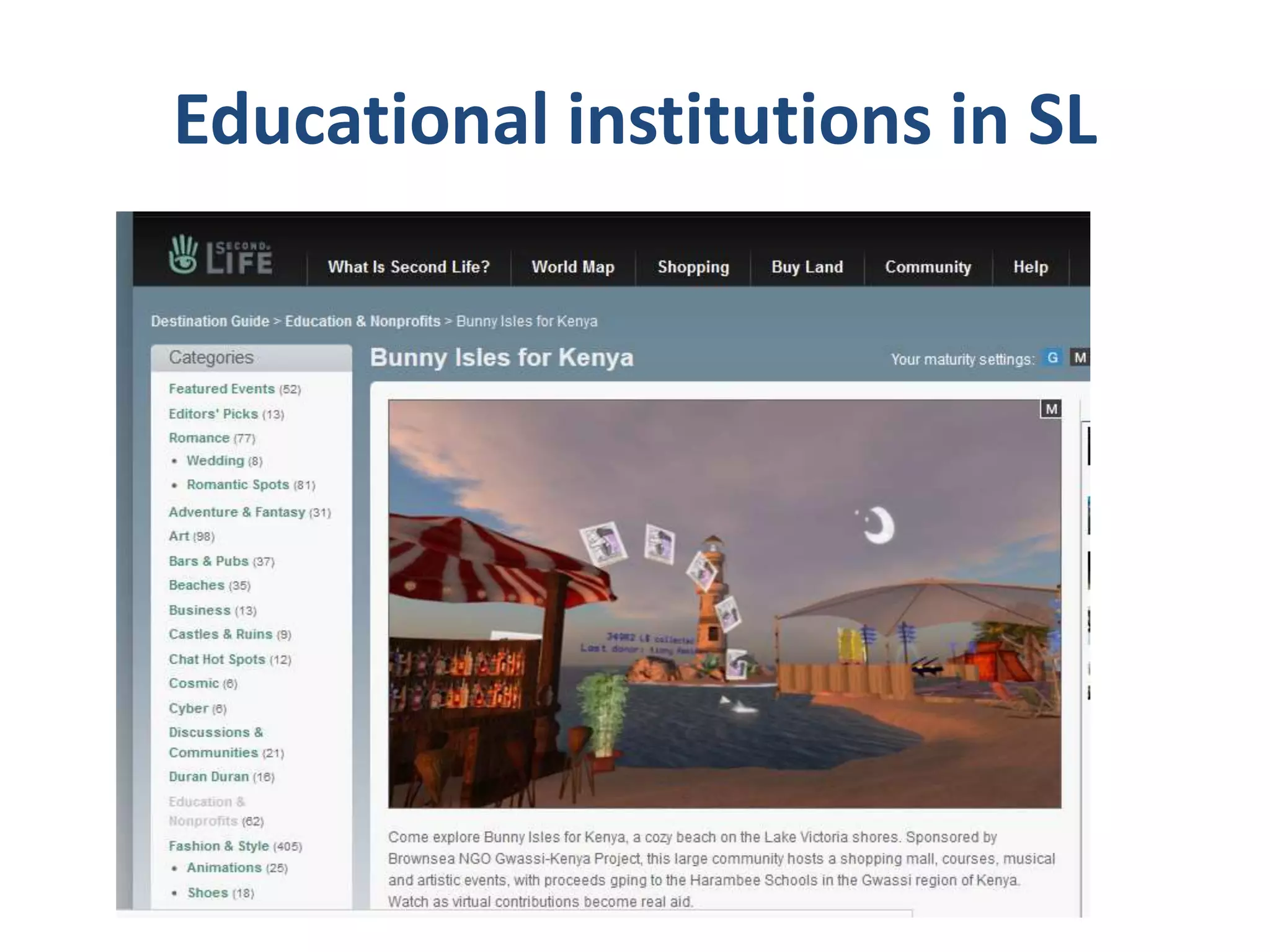The height and width of the screenshot is (952, 1270).
Task: Open What Is Second Life? menu
Action: pyautogui.click(x=409, y=267)
